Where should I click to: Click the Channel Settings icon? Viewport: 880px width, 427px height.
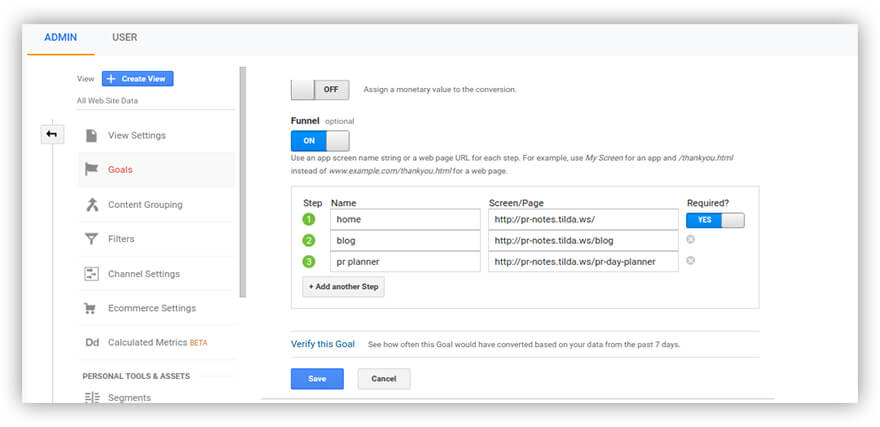(x=92, y=273)
